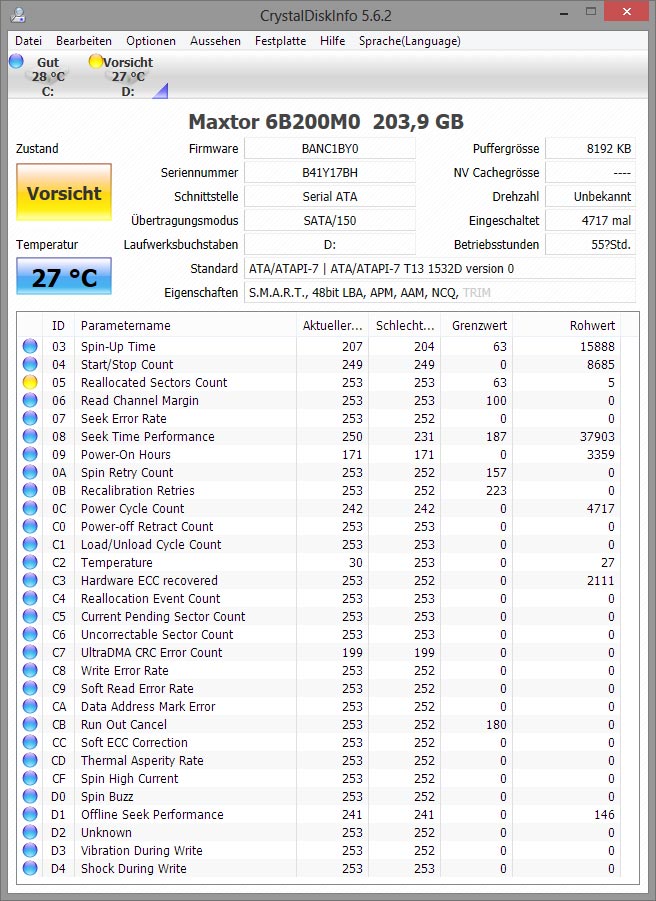Click the ID column header
The height and width of the screenshot is (901, 656).
pos(58,325)
